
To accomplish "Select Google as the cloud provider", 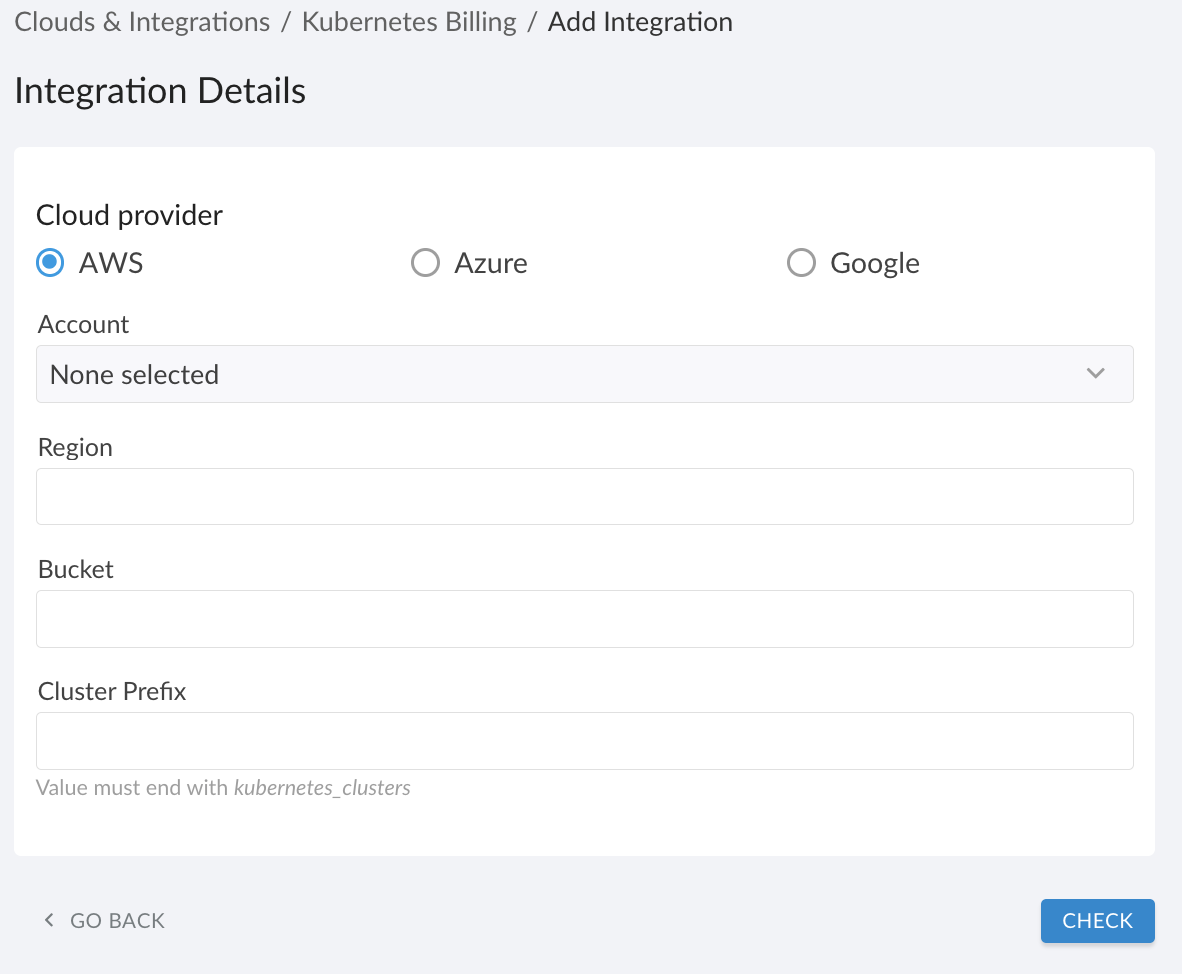I will [x=801, y=262].
